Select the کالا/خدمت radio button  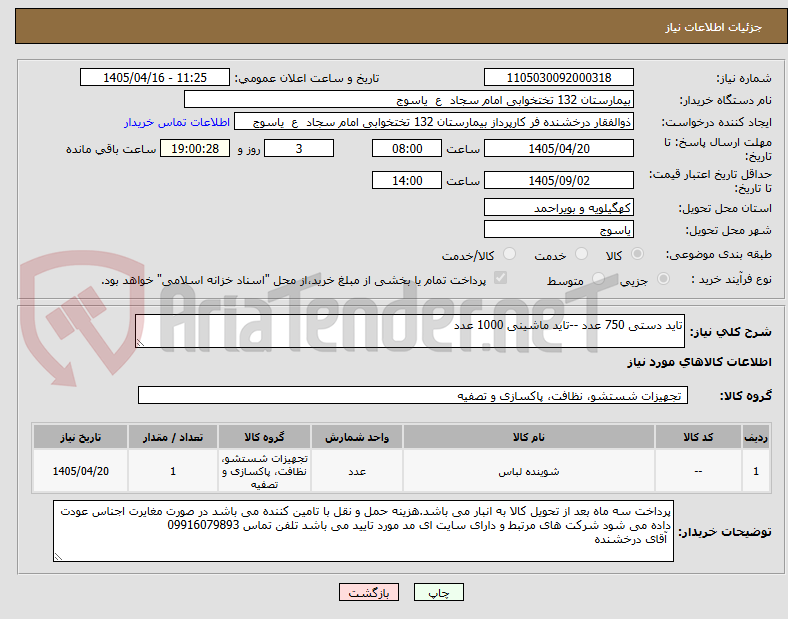(510, 254)
